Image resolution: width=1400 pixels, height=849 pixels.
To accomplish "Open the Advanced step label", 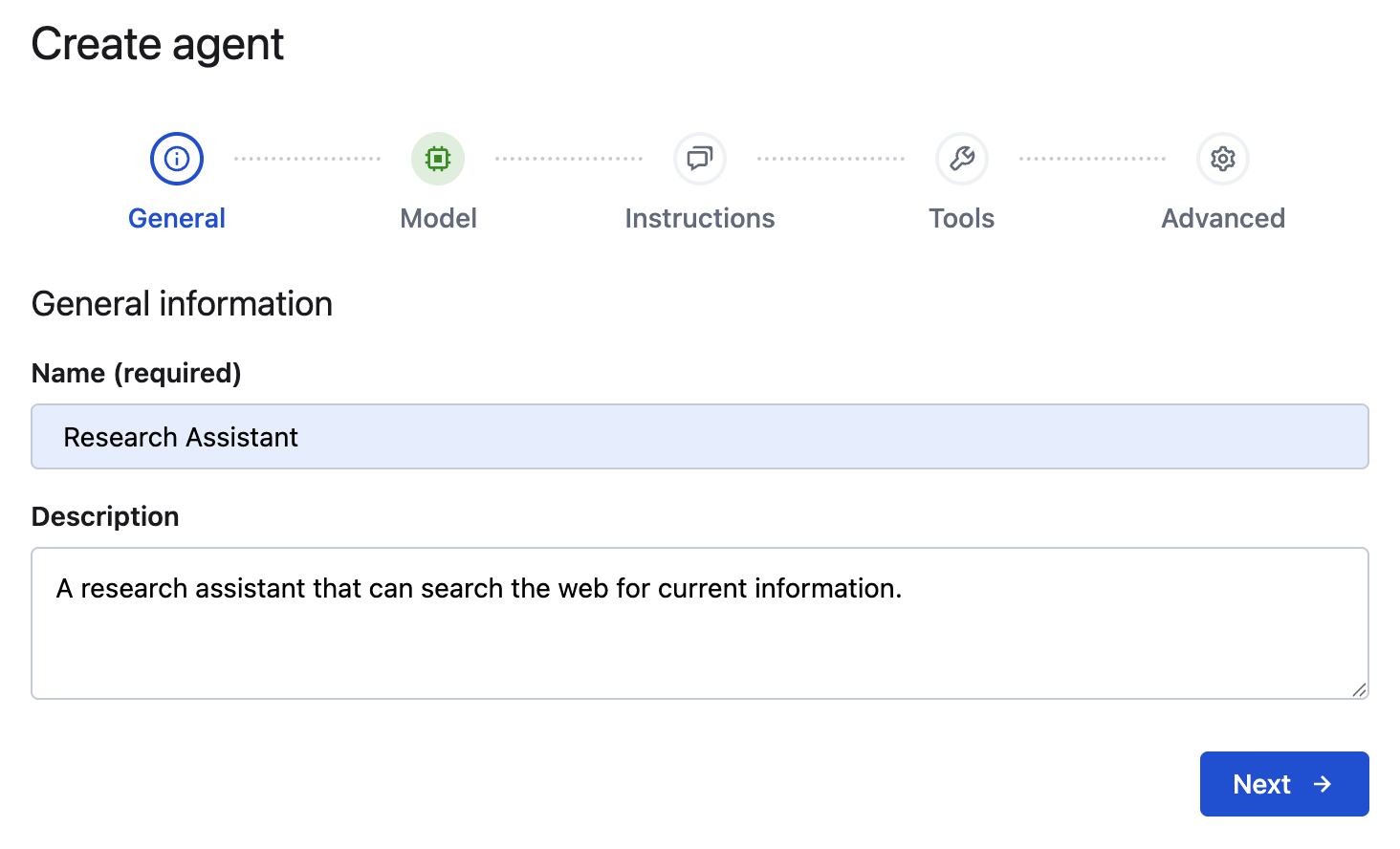I will click(x=1222, y=218).
